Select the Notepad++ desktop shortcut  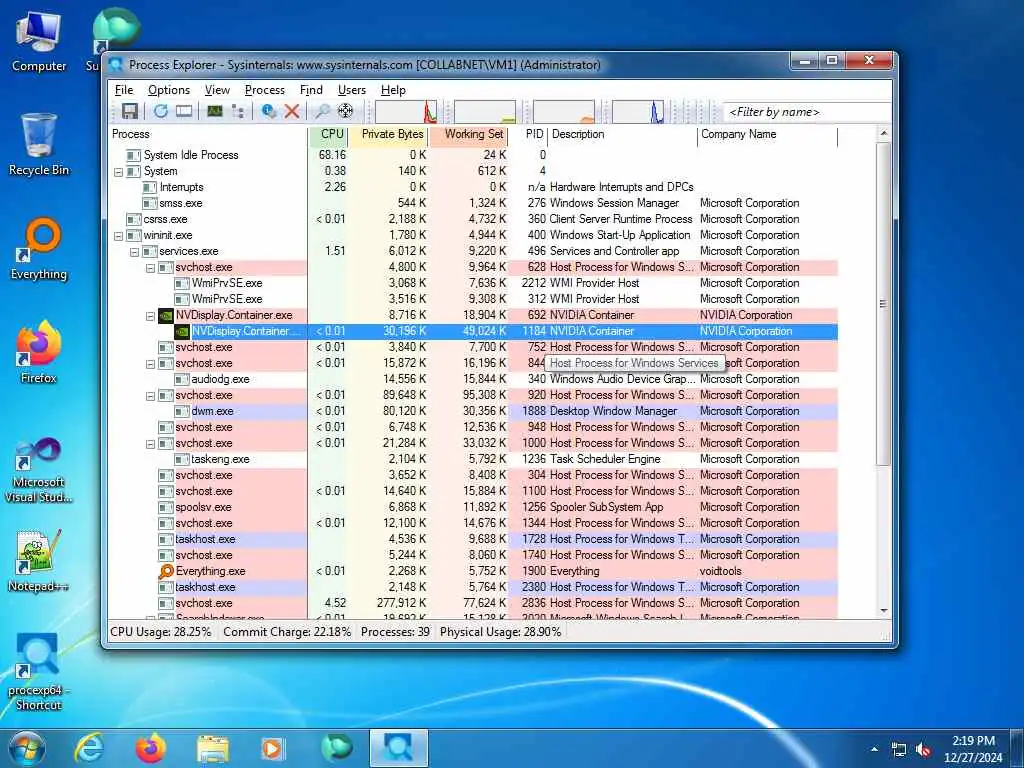[x=39, y=560]
